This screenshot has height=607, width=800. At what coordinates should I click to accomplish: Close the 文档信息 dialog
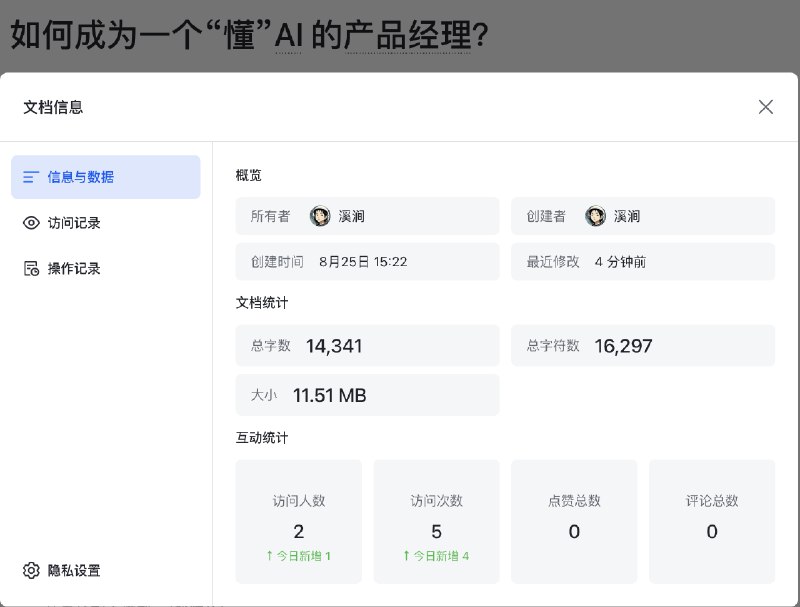tap(765, 107)
